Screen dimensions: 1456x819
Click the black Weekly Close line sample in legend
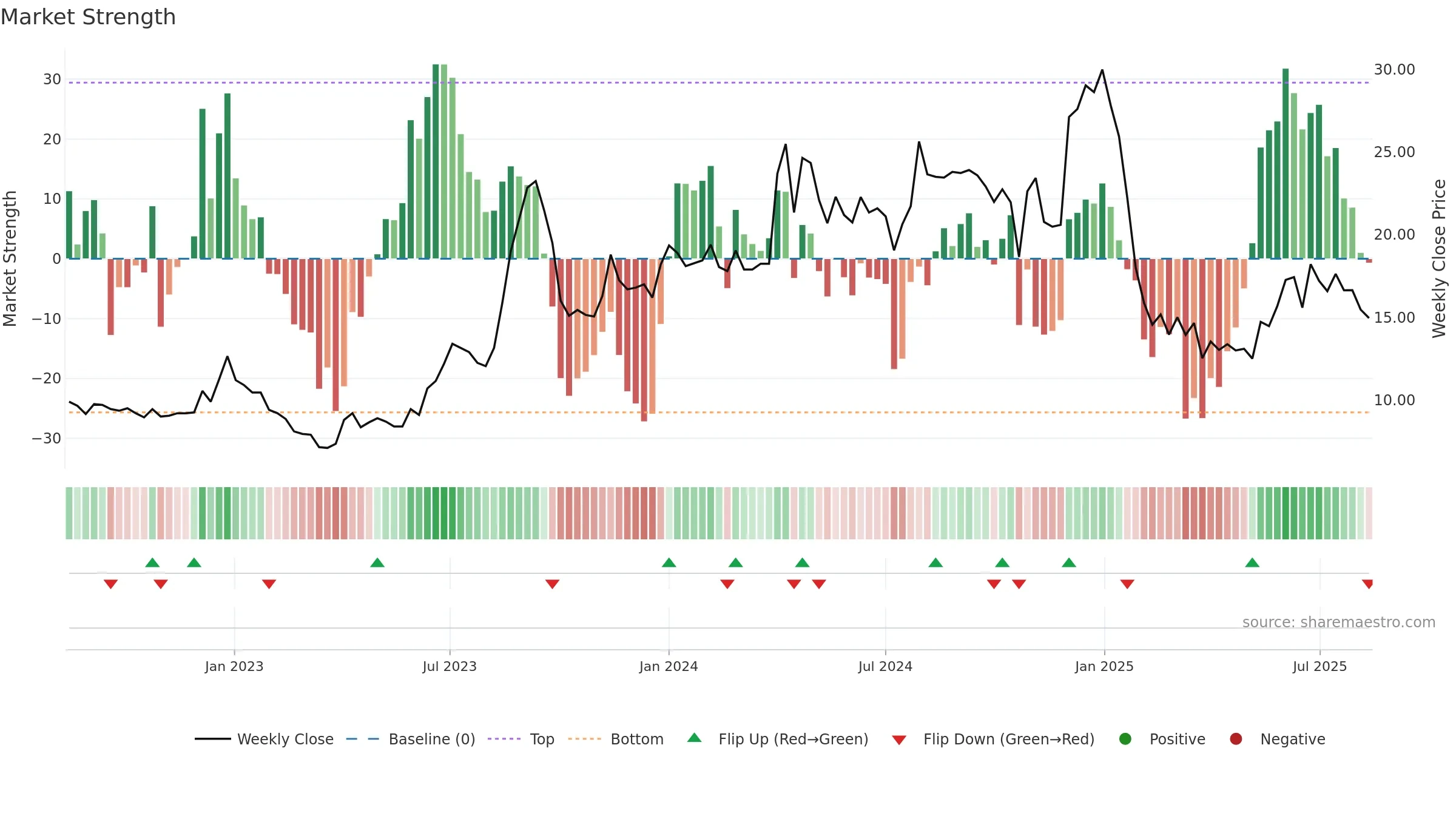coord(212,739)
